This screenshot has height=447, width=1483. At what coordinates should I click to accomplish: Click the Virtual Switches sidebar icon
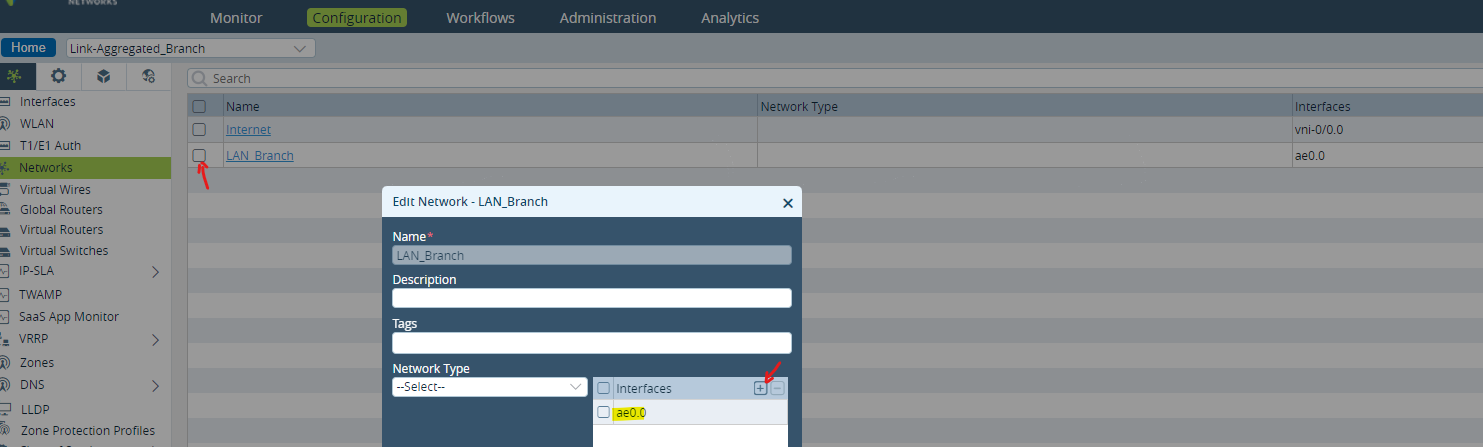pyautogui.click(x=5, y=251)
